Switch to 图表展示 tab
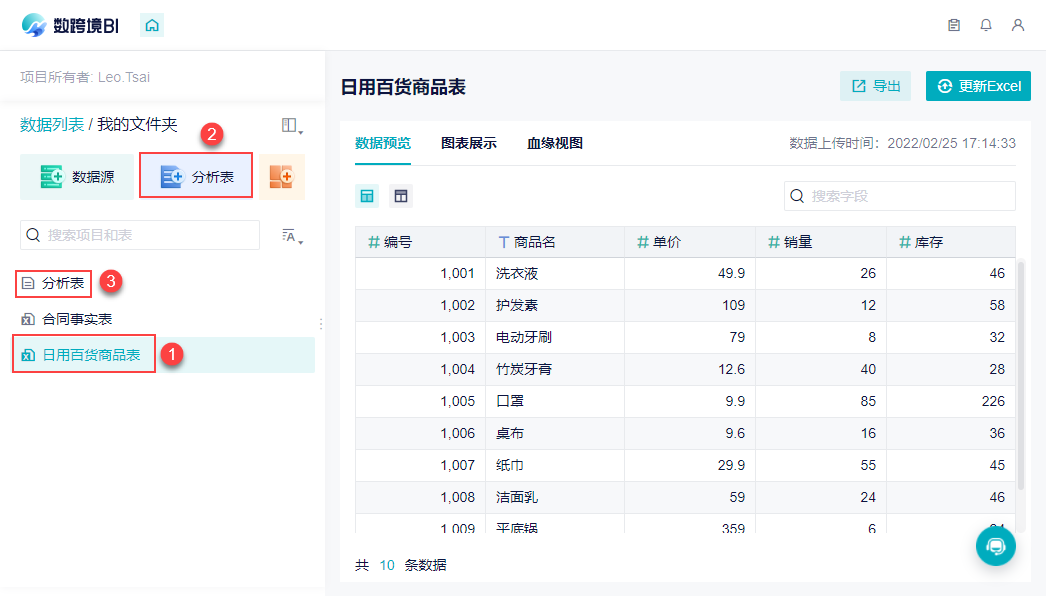1046x596 pixels. (468, 143)
